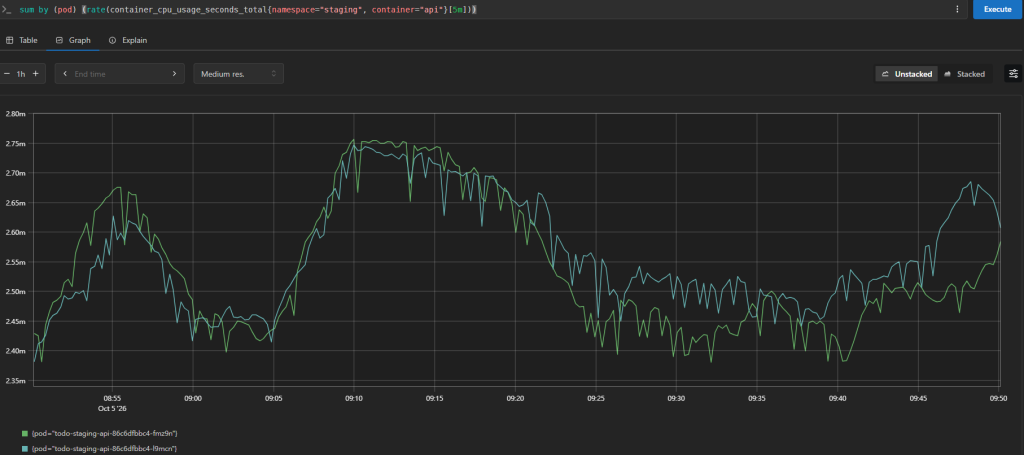Click the green swatch for pod fmz9n
The image size is (1024, 455).
coord(25,433)
